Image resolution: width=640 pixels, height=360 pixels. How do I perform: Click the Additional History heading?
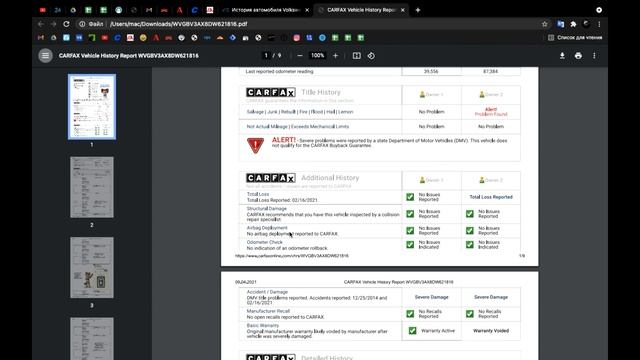click(x=330, y=178)
